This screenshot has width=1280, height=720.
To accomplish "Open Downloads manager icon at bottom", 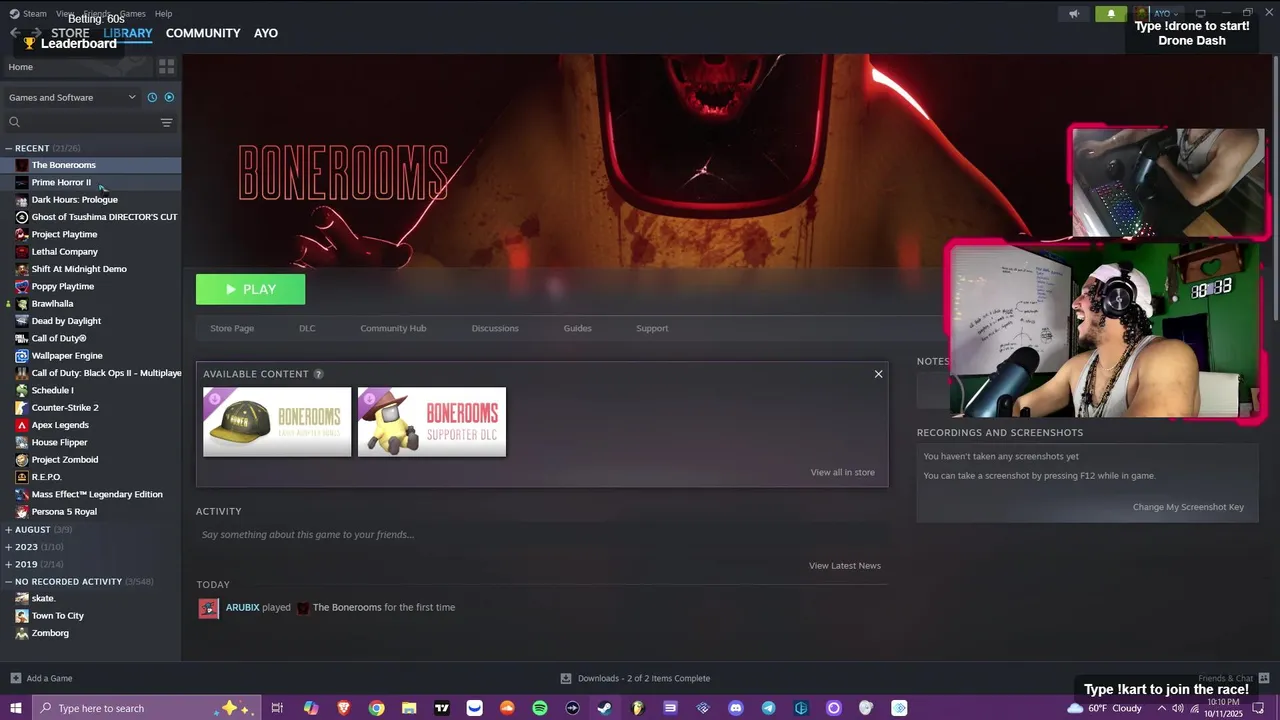I will point(566,678).
